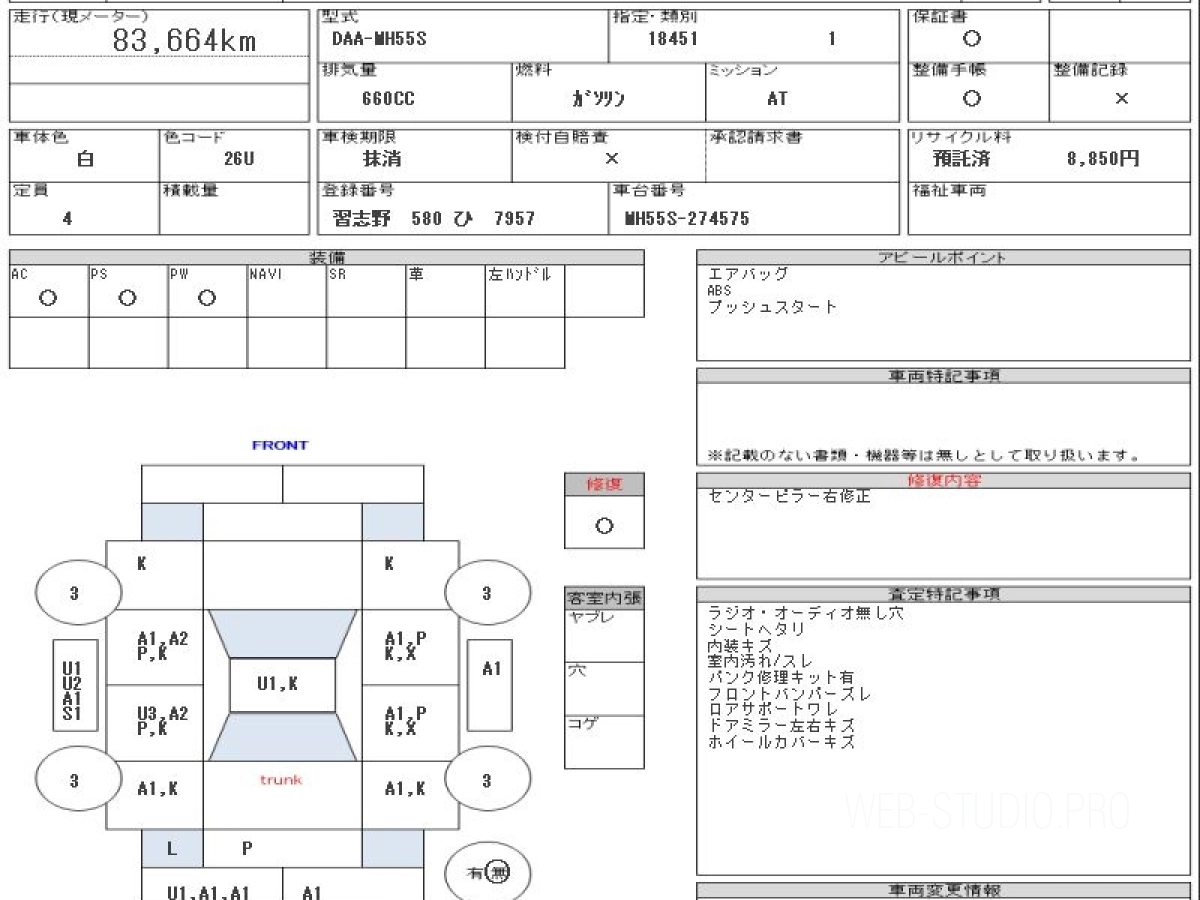Select the note フロントバンパースレ
This screenshot has height=900, width=1200.
(x=789, y=694)
